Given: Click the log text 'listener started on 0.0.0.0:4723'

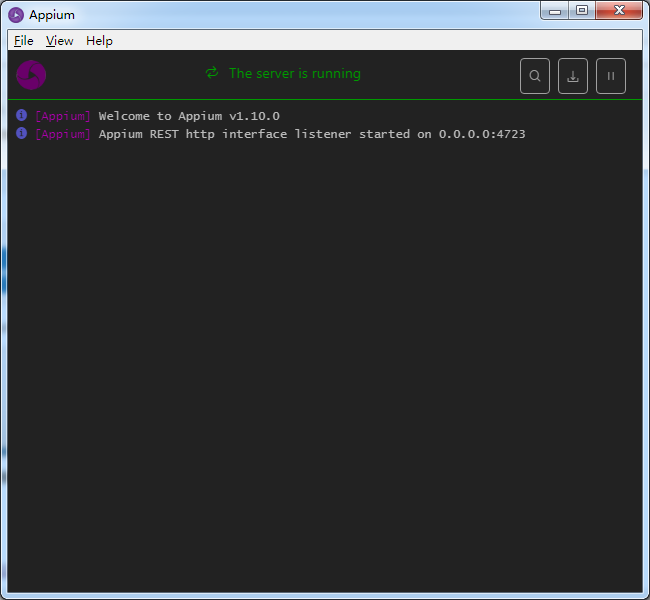Looking at the screenshot, I should [x=410, y=134].
